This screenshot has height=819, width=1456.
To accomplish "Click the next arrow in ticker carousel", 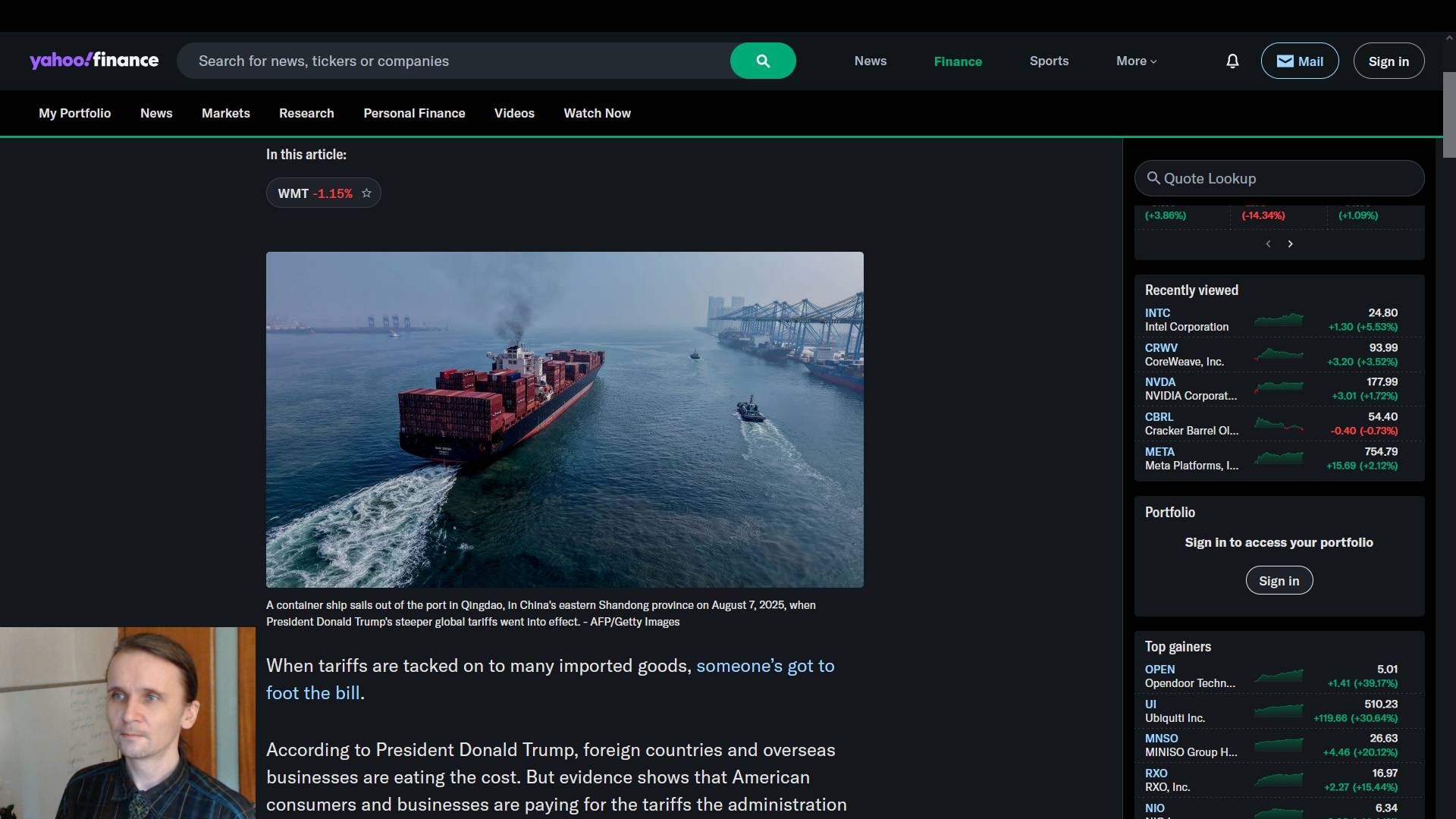I will pos(1290,244).
